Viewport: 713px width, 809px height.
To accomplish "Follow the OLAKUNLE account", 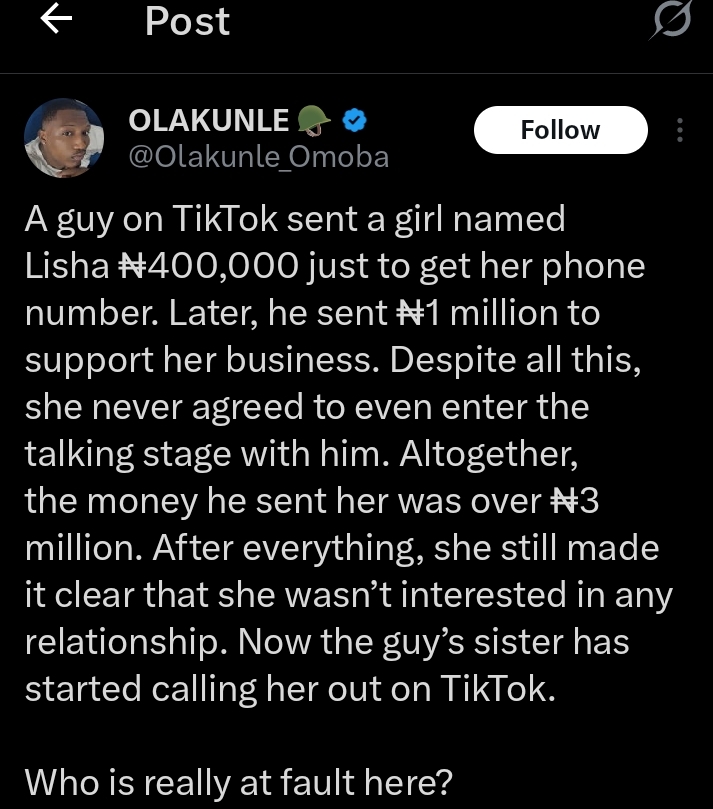I will [x=560, y=130].
